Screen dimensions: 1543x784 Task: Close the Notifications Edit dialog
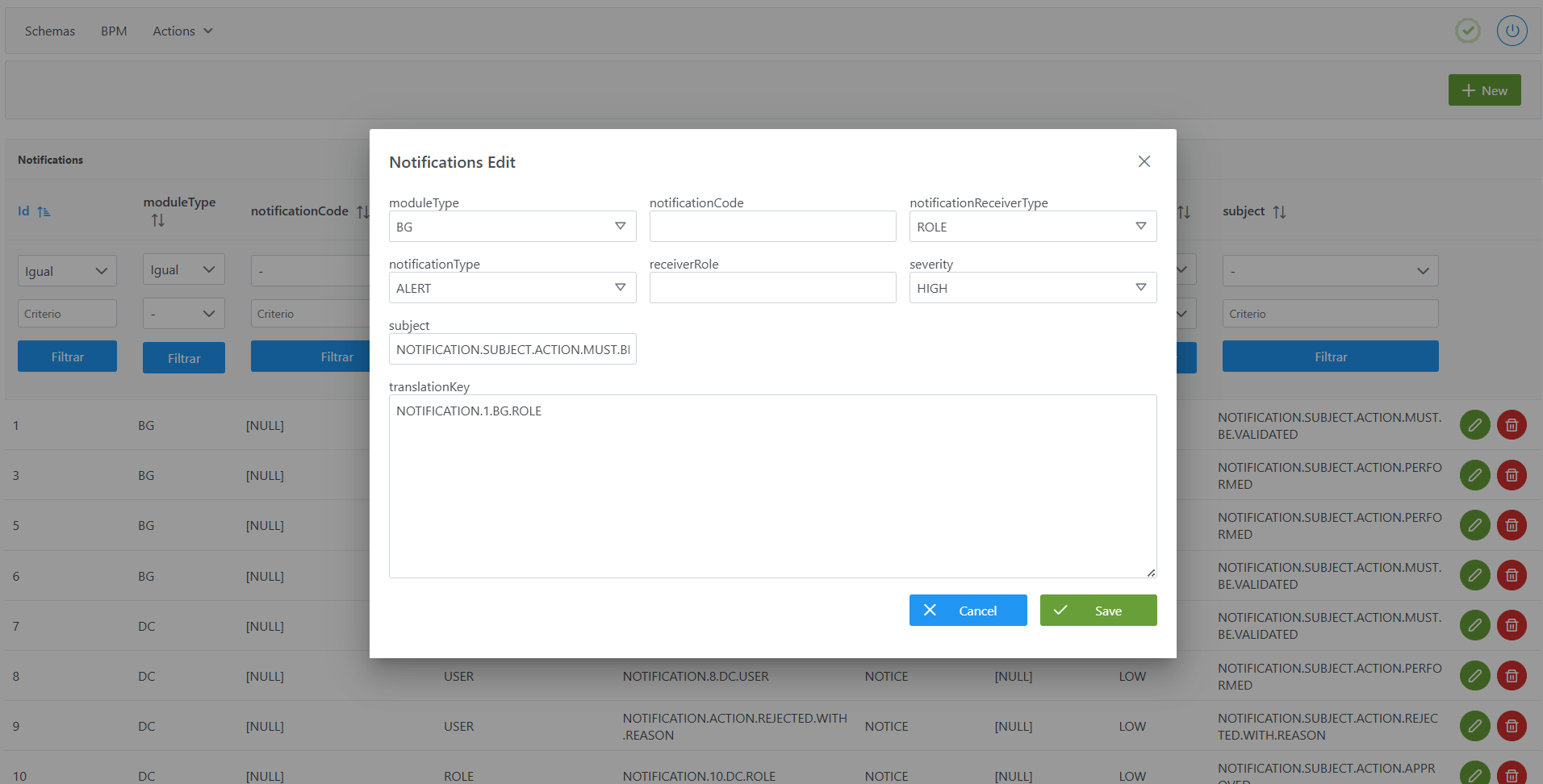click(x=1144, y=161)
